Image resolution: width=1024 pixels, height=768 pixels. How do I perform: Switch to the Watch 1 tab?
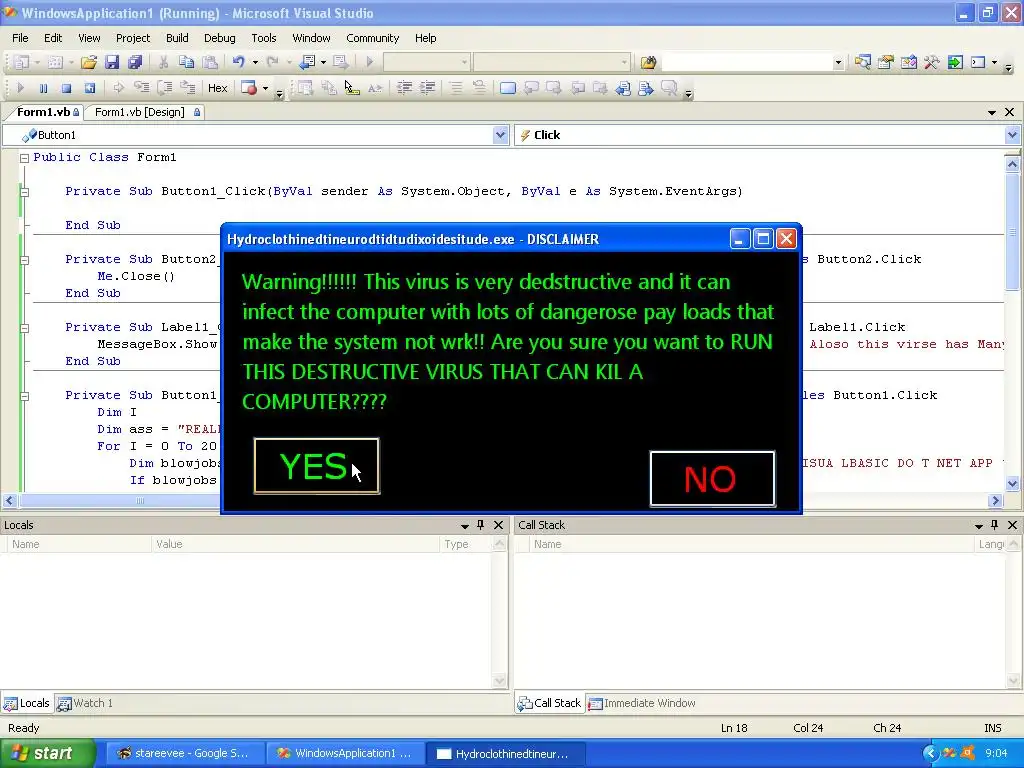86,703
